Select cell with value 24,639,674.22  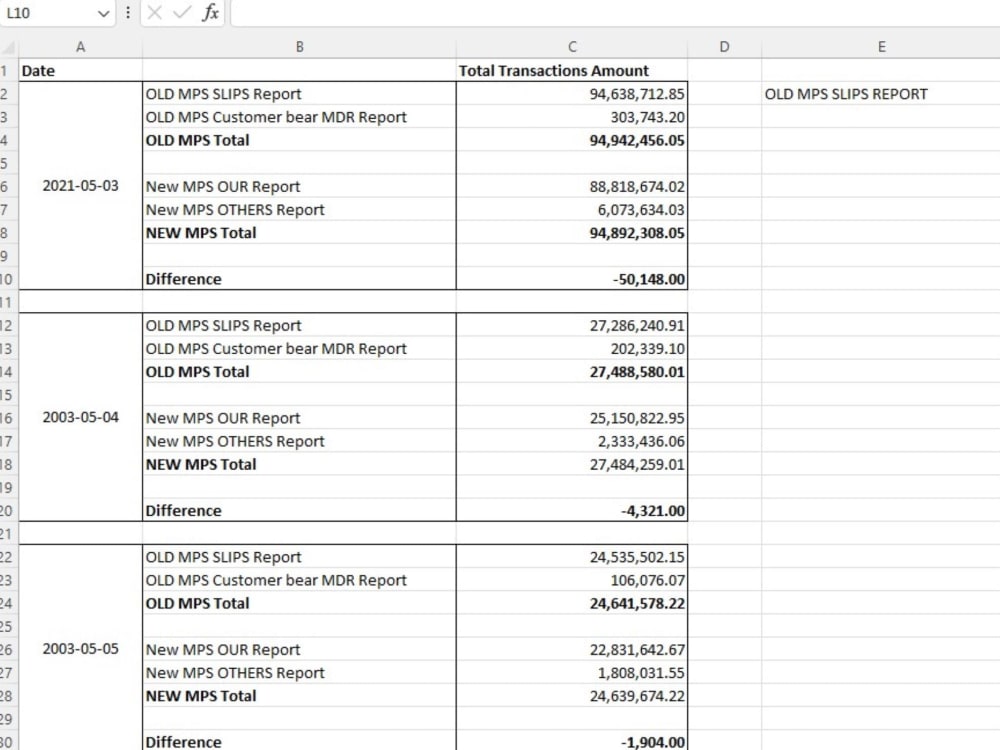[x=572, y=695]
